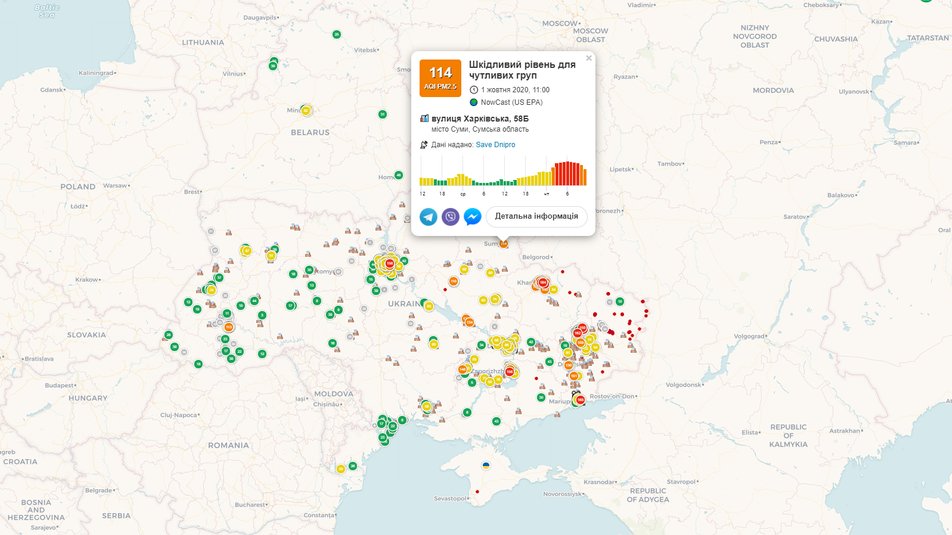Share station via Telegram icon
The image size is (952, 535).
(x=428, y=216)
